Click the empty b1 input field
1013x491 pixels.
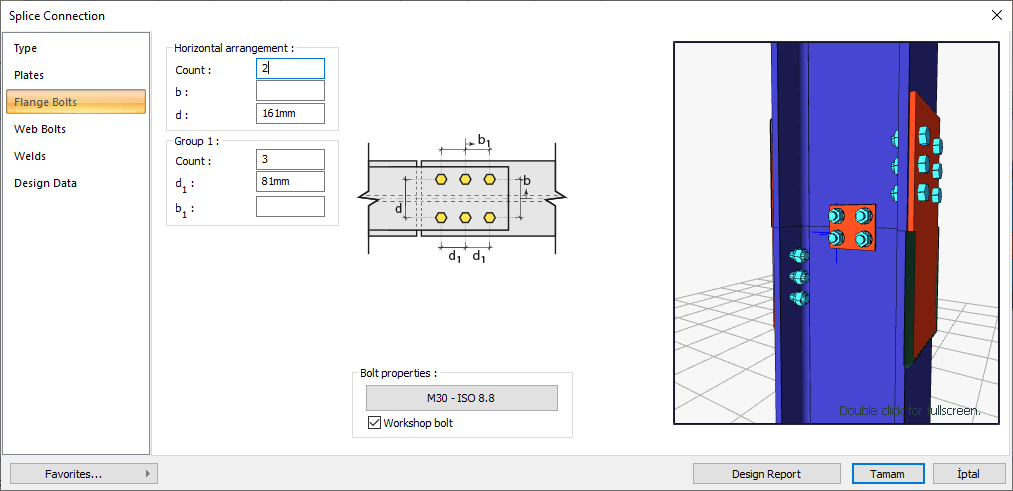pos(290,207)
